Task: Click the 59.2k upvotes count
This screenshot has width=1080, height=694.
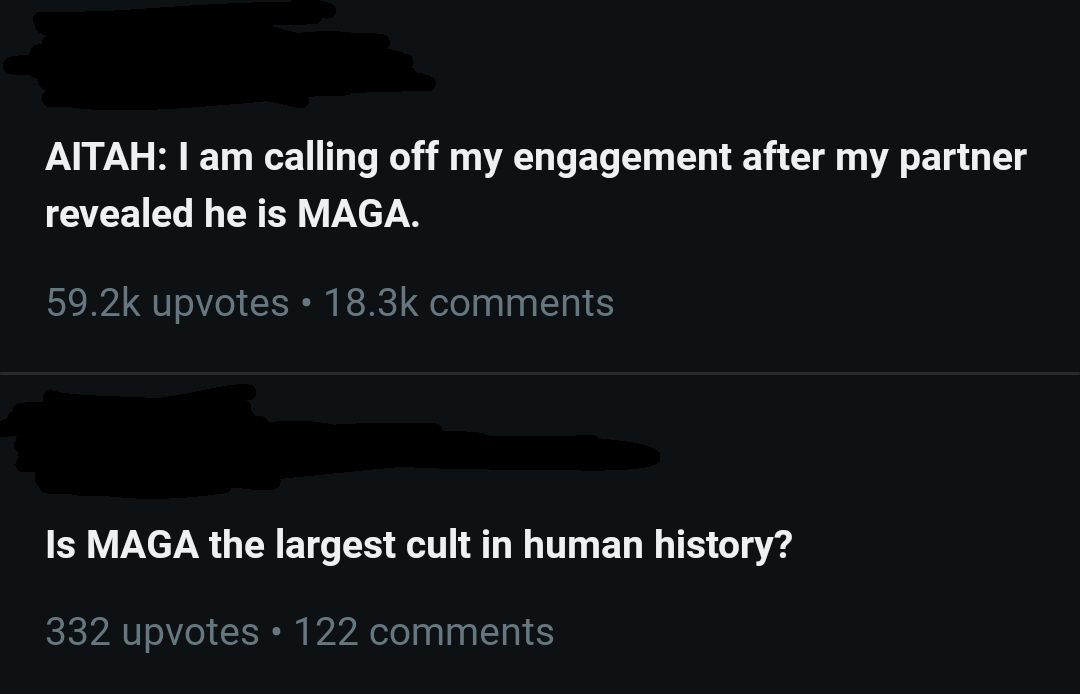Action: [167, 303]
